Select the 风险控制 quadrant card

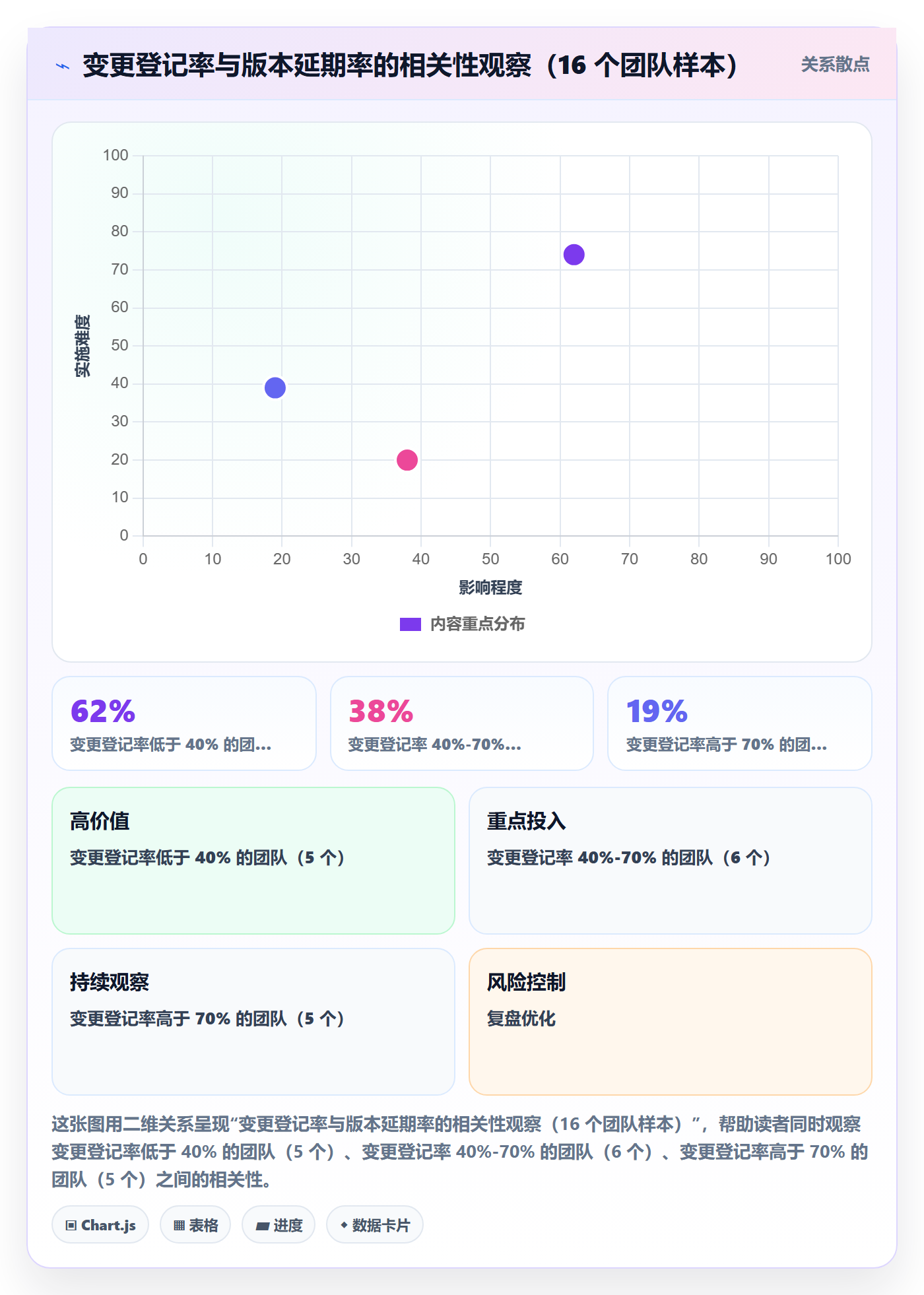pos(671,1022)
